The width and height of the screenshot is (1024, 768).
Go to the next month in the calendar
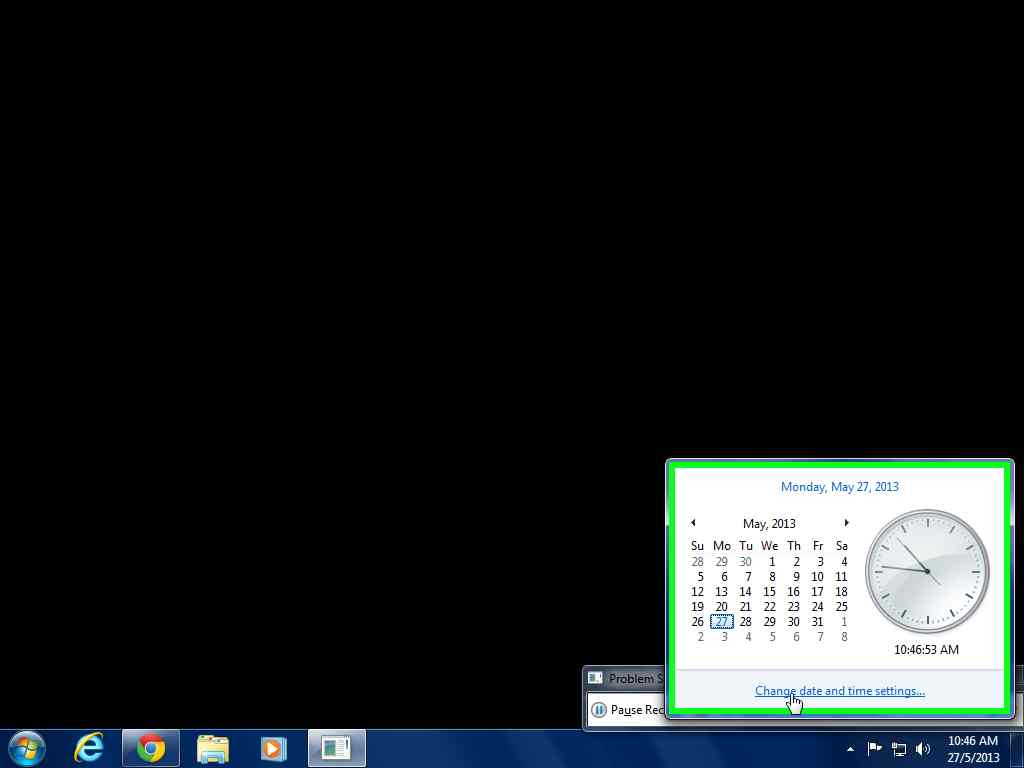click(x=847, y=522)
